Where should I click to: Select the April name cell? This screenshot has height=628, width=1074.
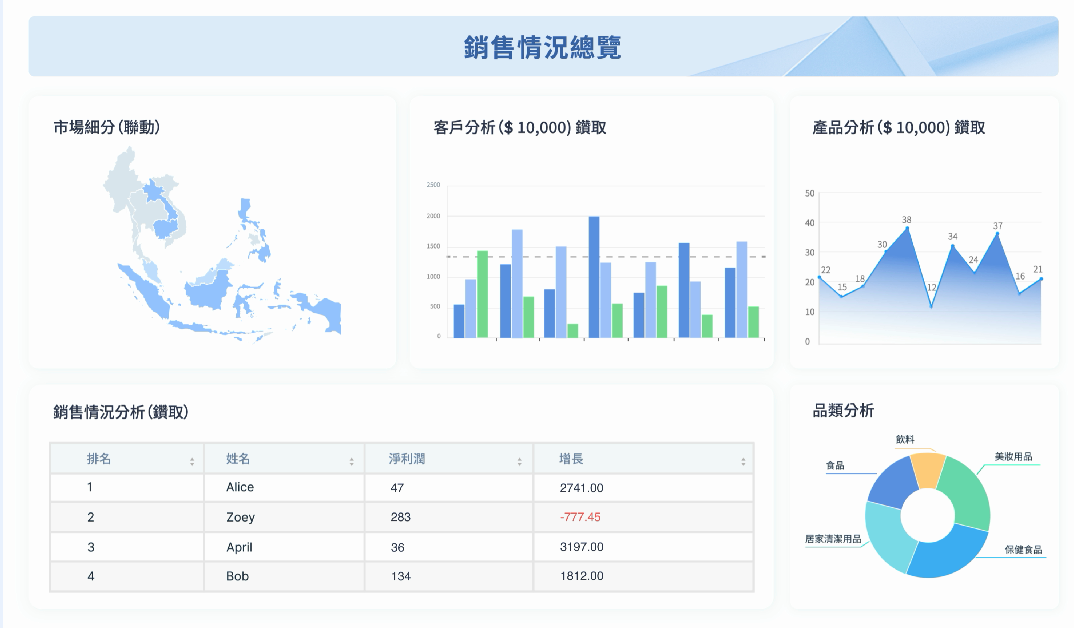pos(284,547)
